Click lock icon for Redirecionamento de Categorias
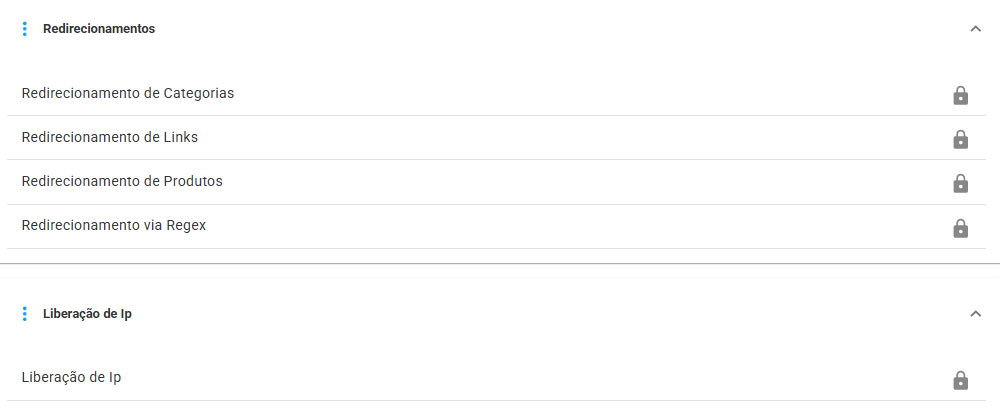Image resolution: width=1000 pixels, height=413 pixels. (960, 95)
